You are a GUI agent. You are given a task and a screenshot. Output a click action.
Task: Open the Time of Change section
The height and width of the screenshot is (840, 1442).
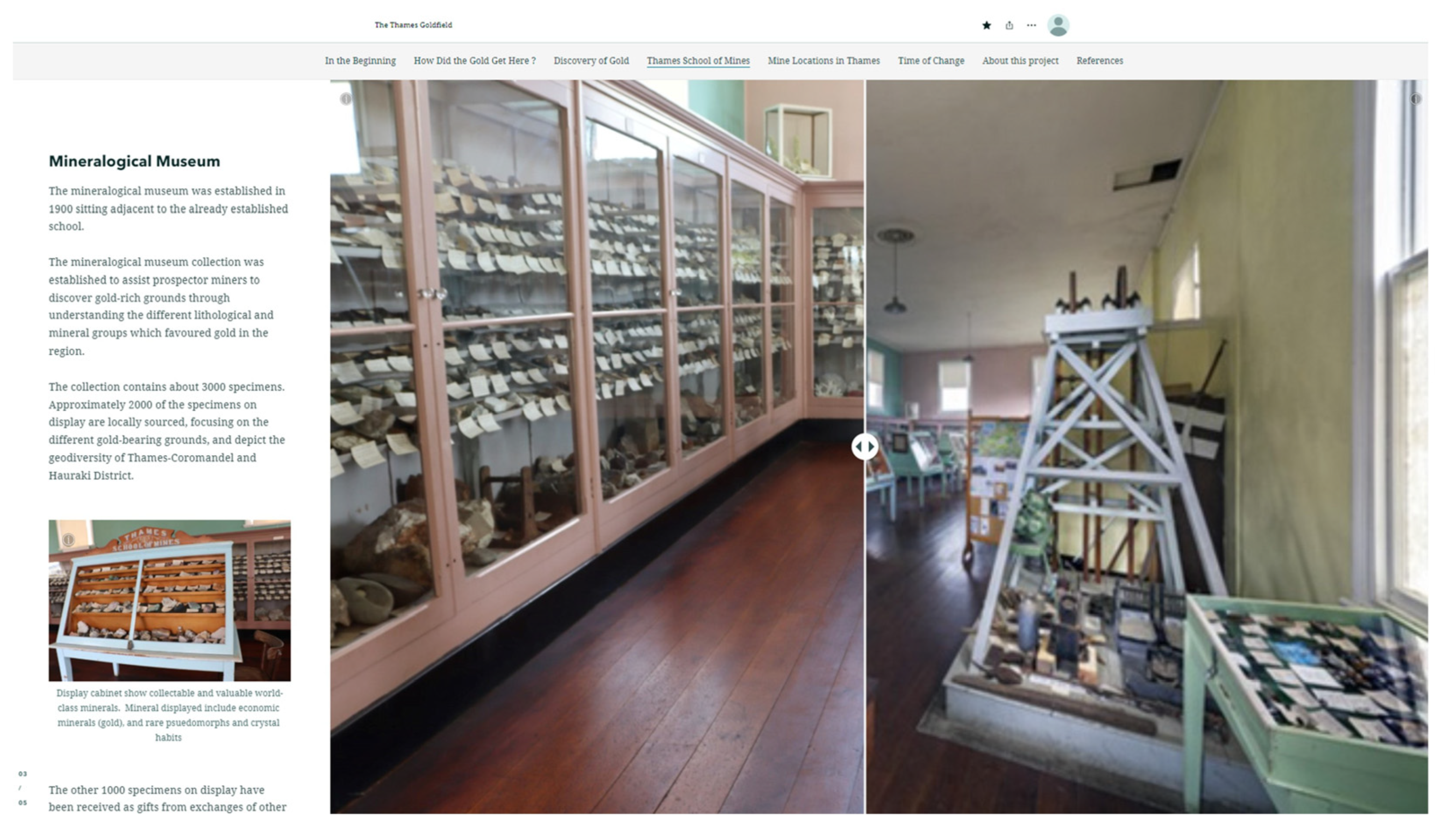click(931, 60)
